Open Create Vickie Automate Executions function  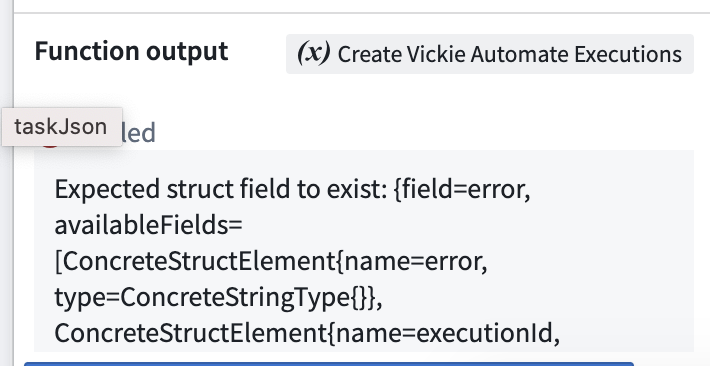(489, 54)
